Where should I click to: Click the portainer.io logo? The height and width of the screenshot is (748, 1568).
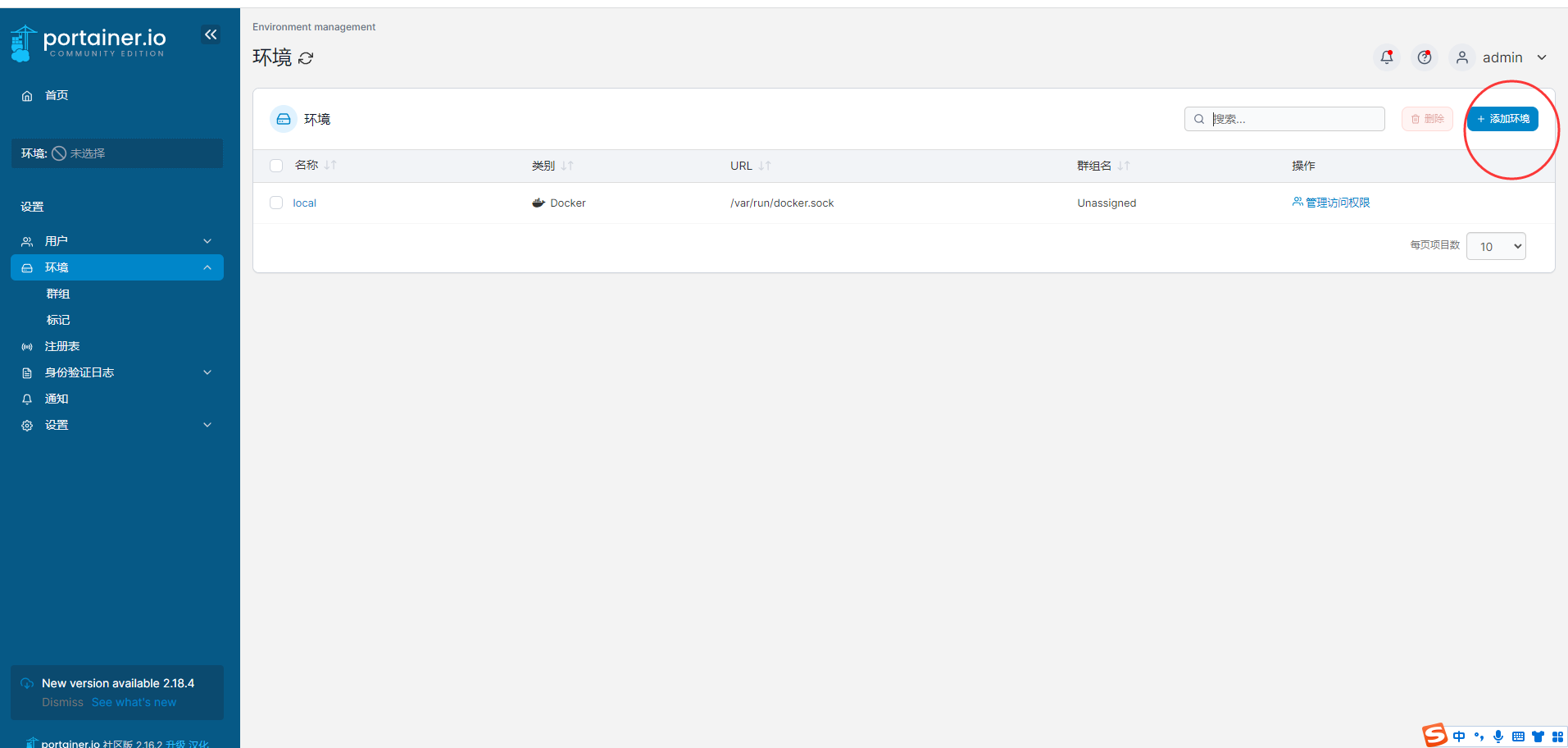pyautogui.click(x=89, y=43)
